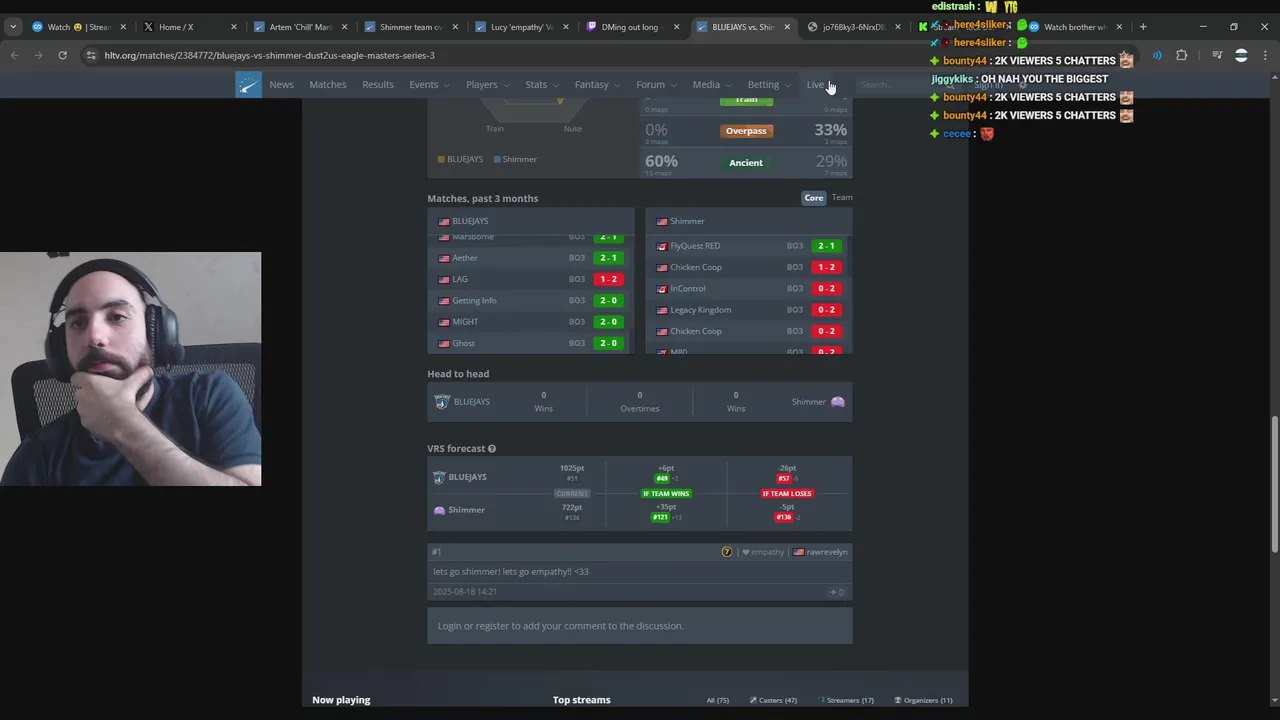Image resolution: width=1280 pixels, height=720 pixels.
Task: Go back to the previous page
Action: point(15,55)
